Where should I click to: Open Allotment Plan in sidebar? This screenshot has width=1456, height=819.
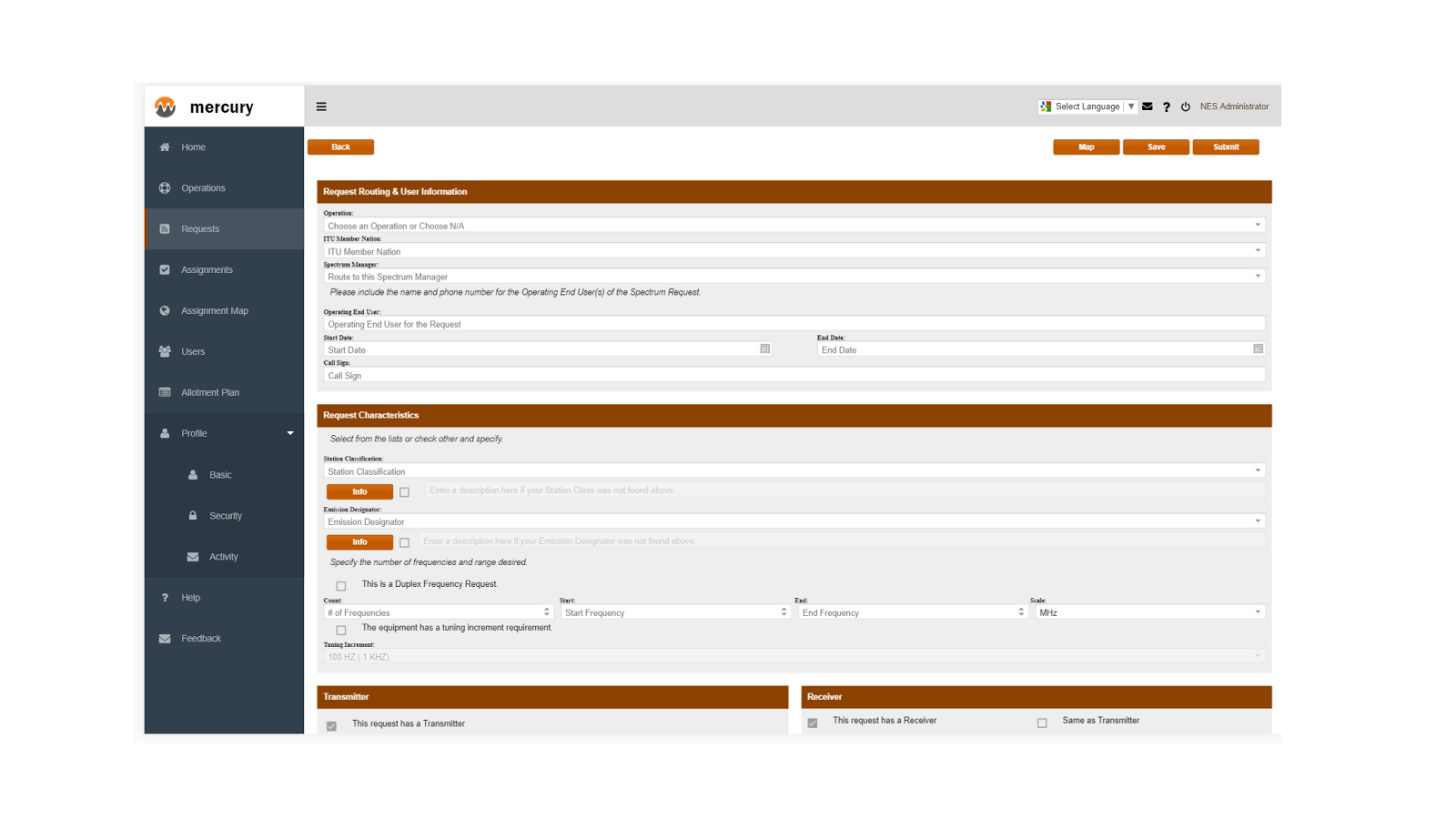click(x=224, y=392)
